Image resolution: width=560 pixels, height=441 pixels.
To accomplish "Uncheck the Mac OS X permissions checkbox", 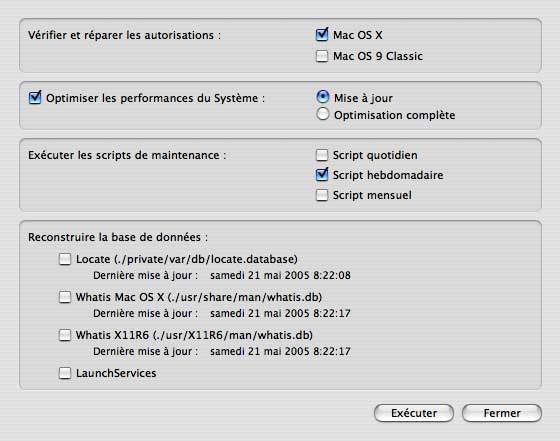I will point(322,35).
